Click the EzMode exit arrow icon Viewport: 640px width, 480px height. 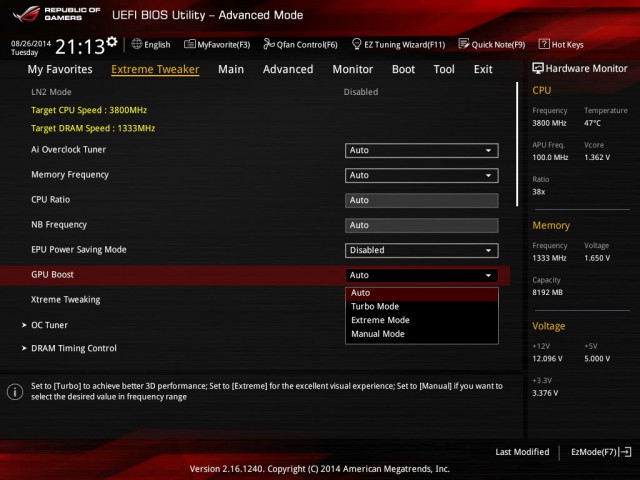click(625, 452)
